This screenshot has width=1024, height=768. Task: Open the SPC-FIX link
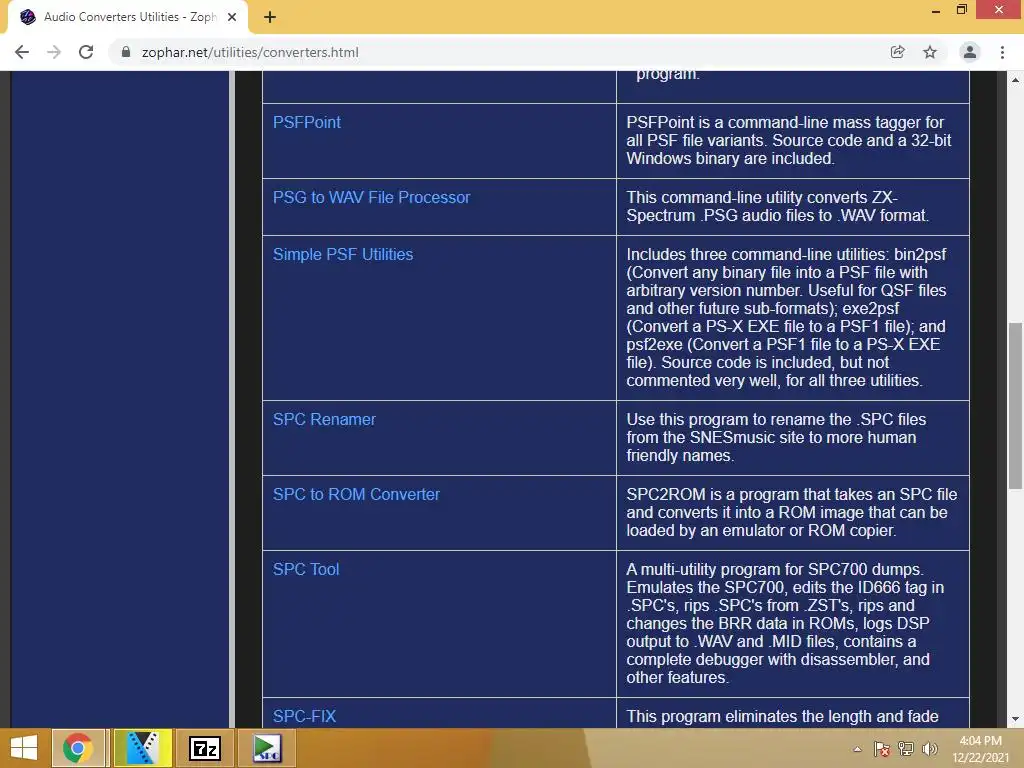[x=304, y=716]
